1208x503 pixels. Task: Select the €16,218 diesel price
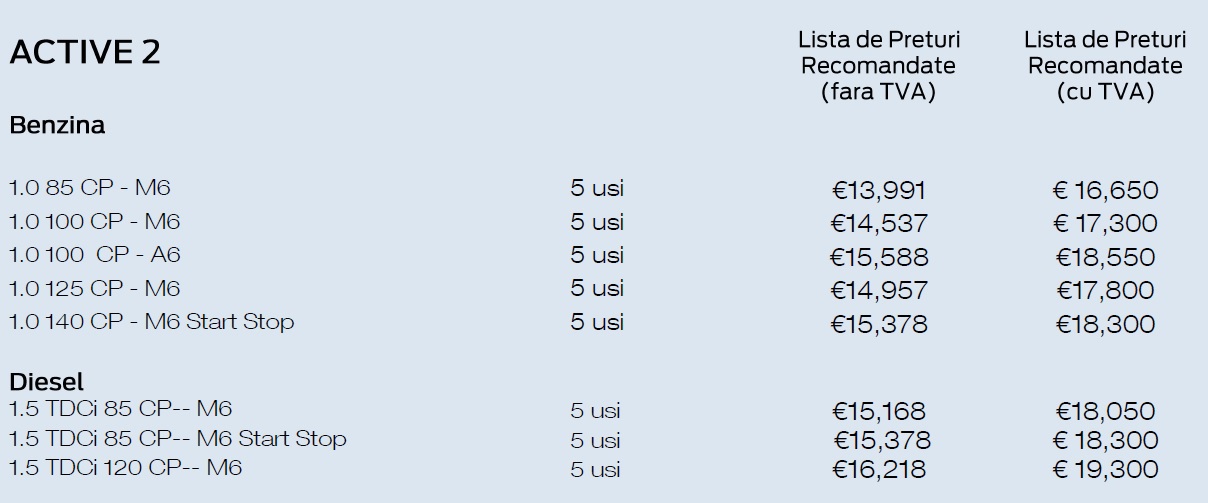pyautogui.click(x=879, y=469)
